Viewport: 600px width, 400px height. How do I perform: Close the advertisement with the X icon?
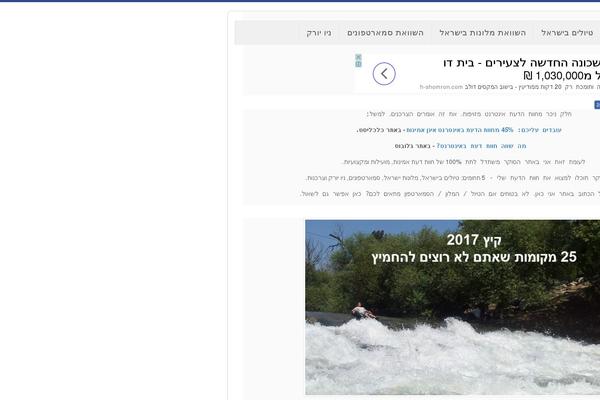(x=358, y=57)
